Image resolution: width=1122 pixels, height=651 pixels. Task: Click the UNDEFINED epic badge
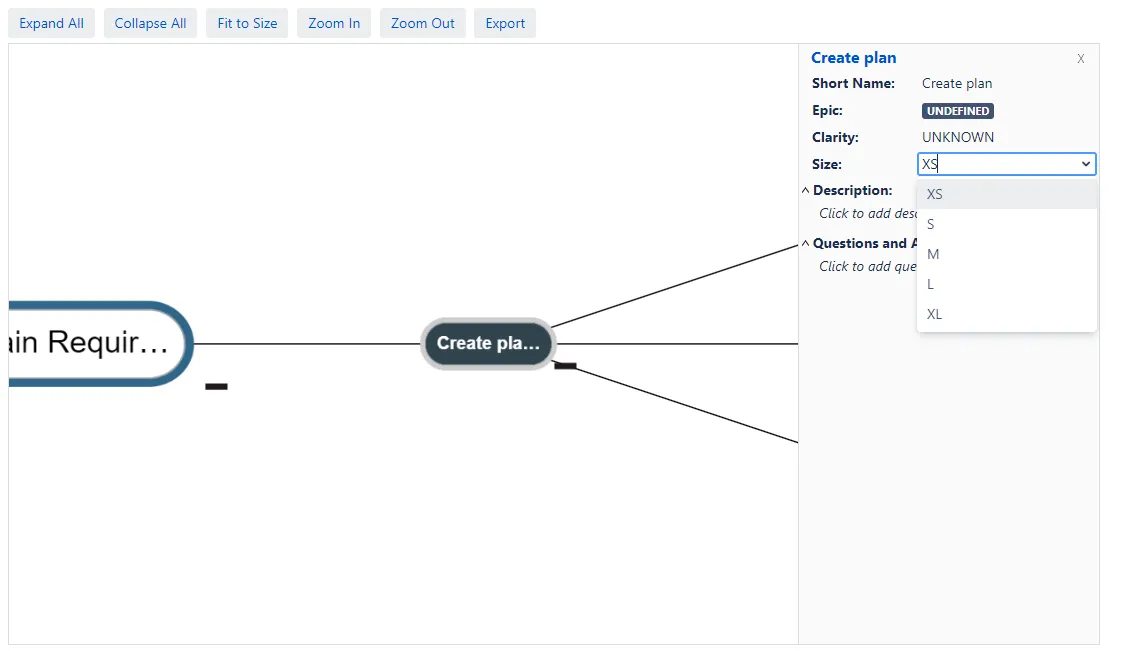click(x=957, y=111)
